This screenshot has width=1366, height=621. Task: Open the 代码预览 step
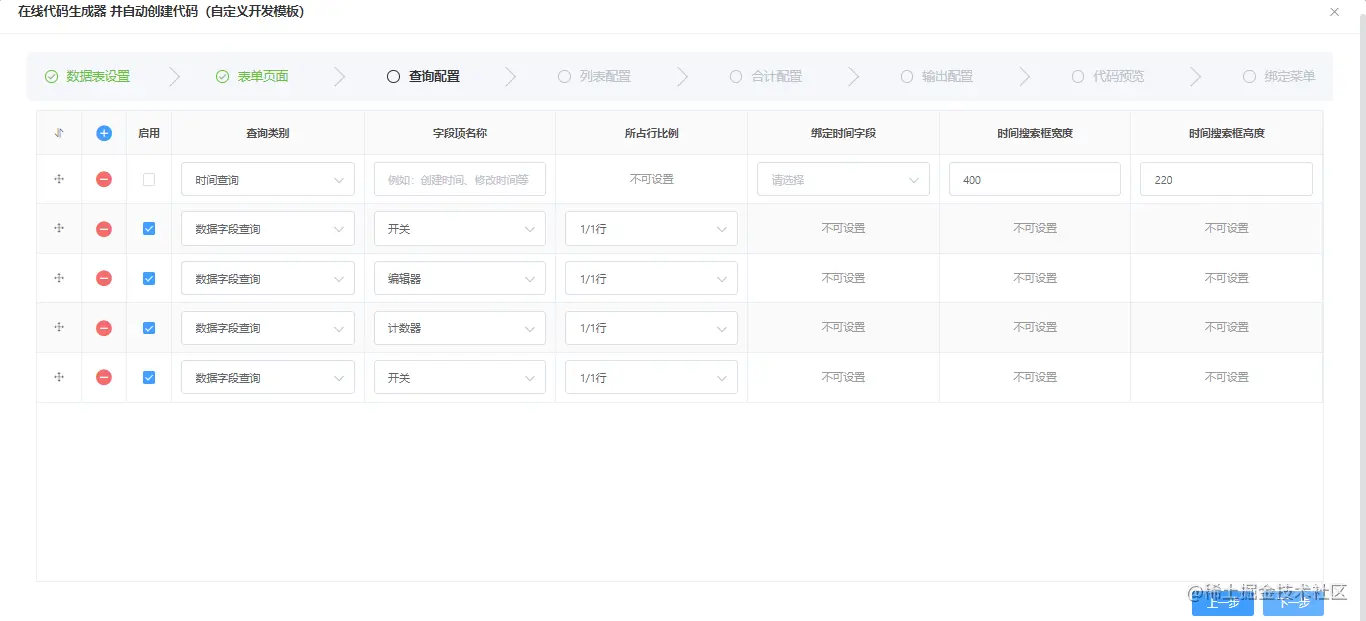[x=1117, y=76]
